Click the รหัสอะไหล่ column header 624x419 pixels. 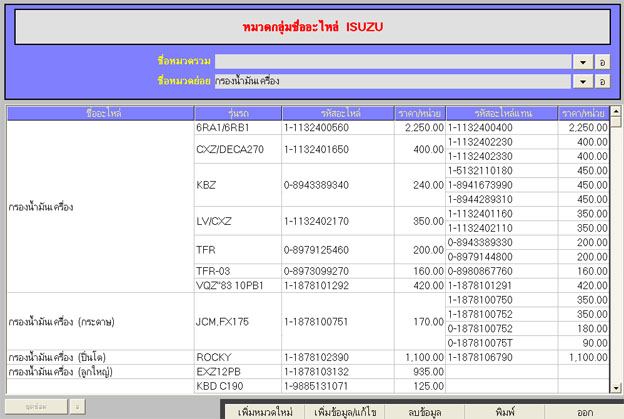(338, 113)
